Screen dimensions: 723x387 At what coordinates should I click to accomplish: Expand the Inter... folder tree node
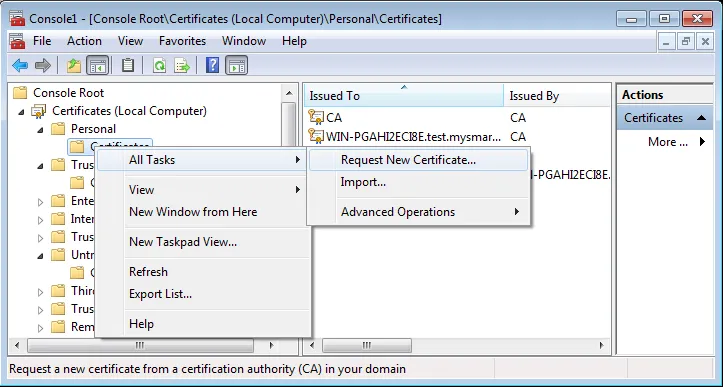(41, 220)
